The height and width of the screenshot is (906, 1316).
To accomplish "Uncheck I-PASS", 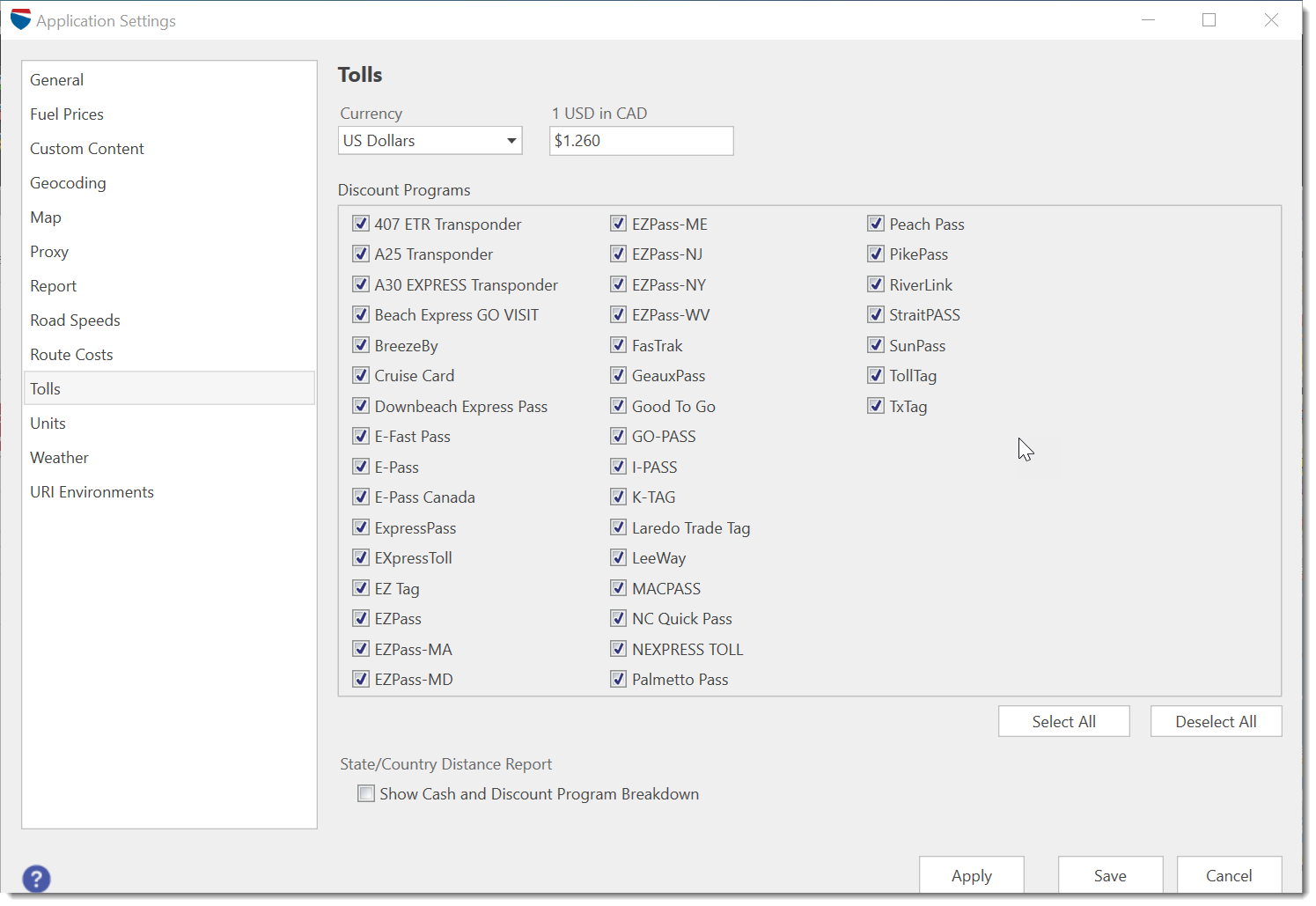I will click(619, 467).
